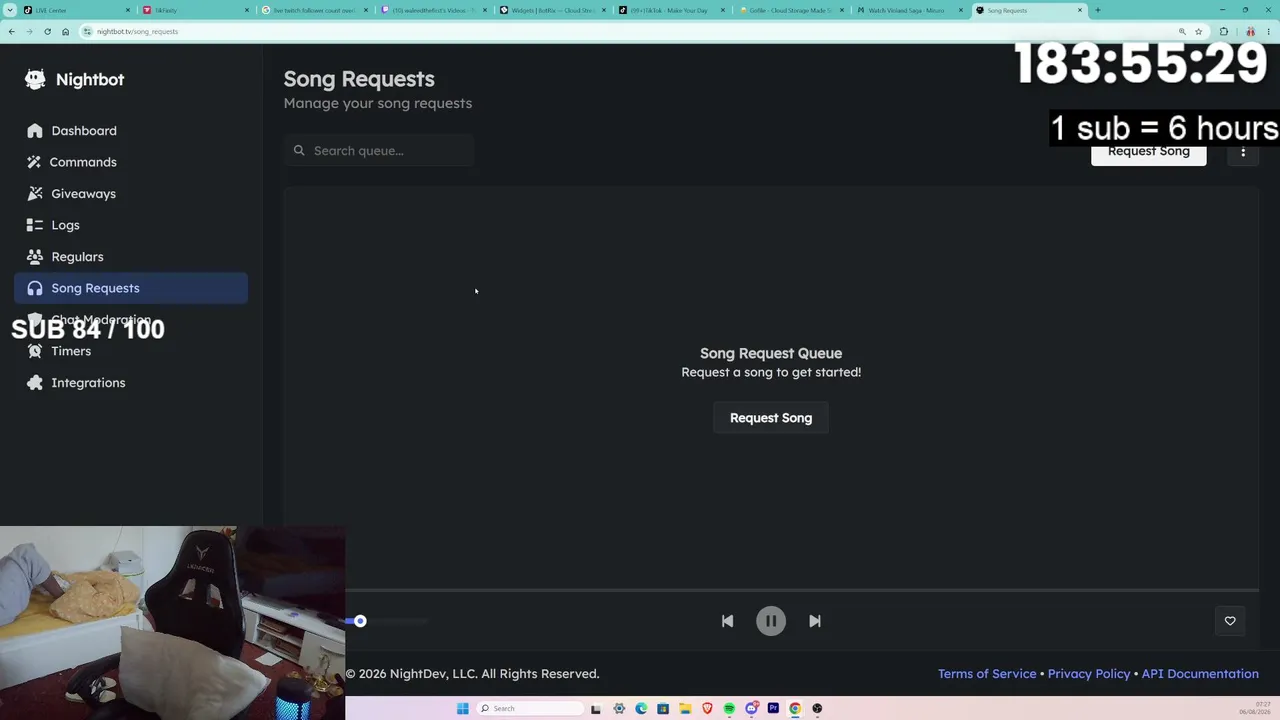The width and height of the screenshot is (1280, 720).
Task: Open Timers in the sidebar
Action: tap(131, 351)
